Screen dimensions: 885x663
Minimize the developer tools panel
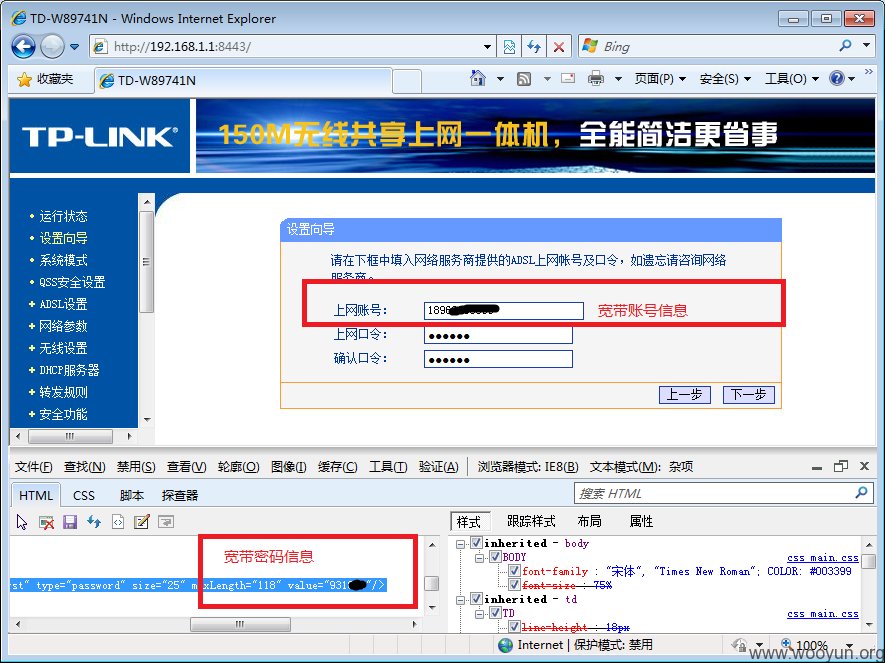point(817,467)
